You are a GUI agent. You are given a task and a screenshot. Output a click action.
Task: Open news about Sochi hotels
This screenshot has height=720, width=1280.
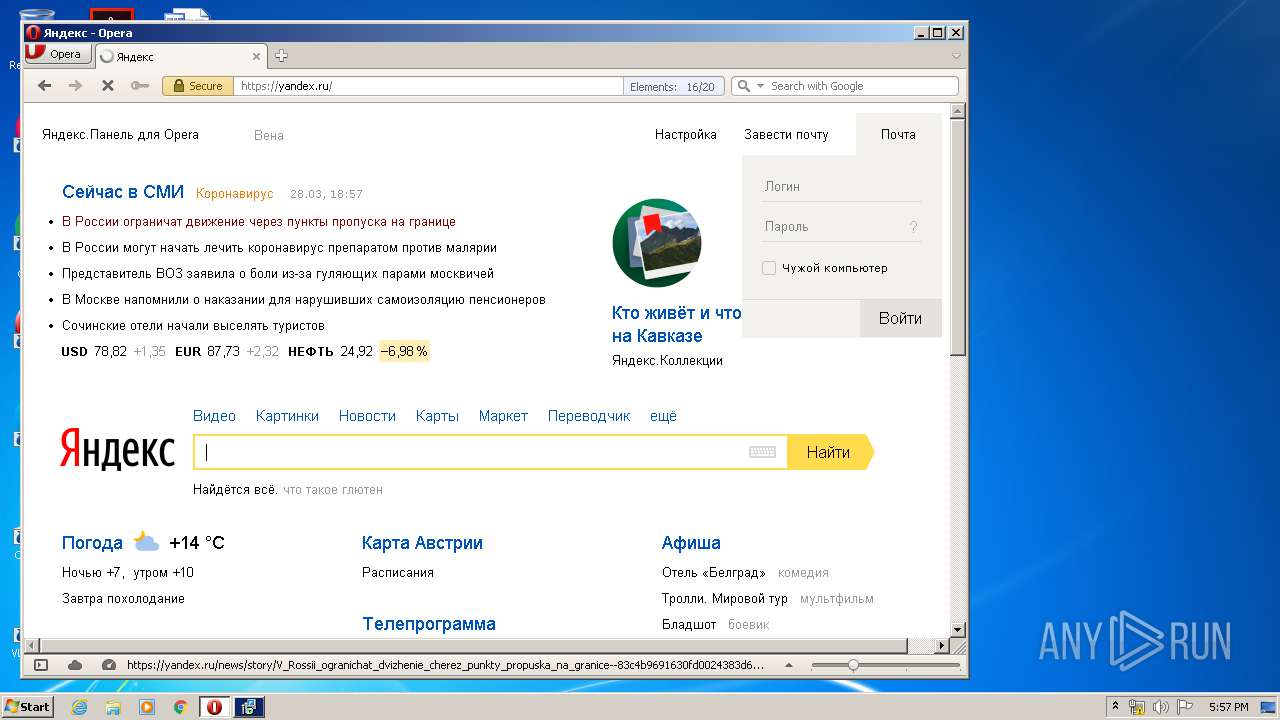point(193,326)
